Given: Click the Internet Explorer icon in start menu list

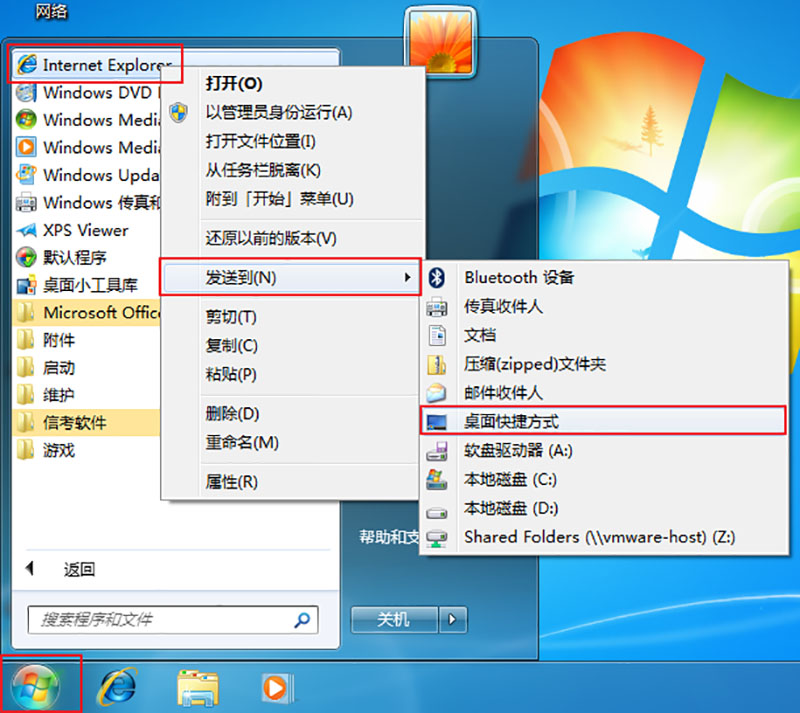Looking at the screenshot, I should tap(27, 65).
